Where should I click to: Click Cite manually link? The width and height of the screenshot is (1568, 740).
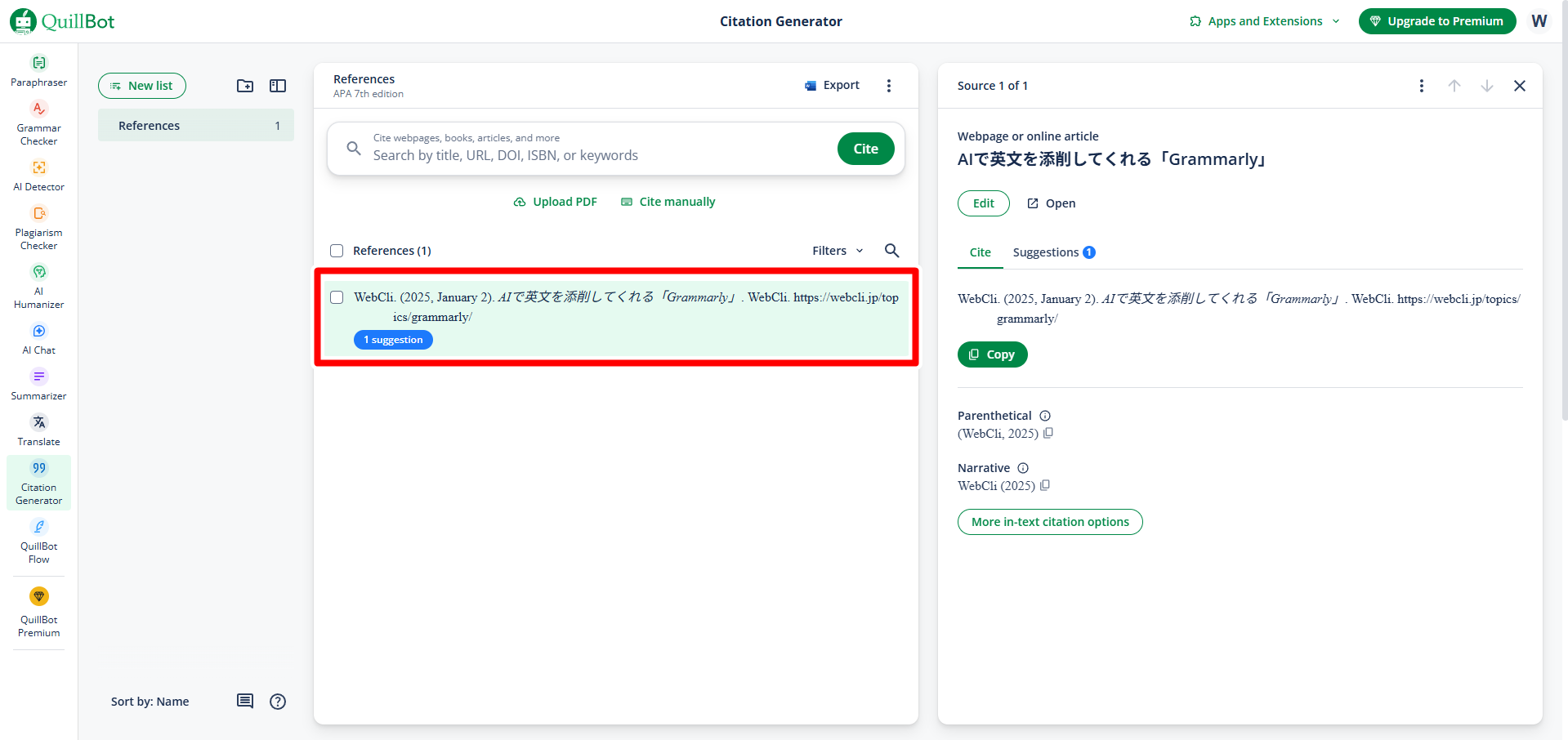(668, 202)
